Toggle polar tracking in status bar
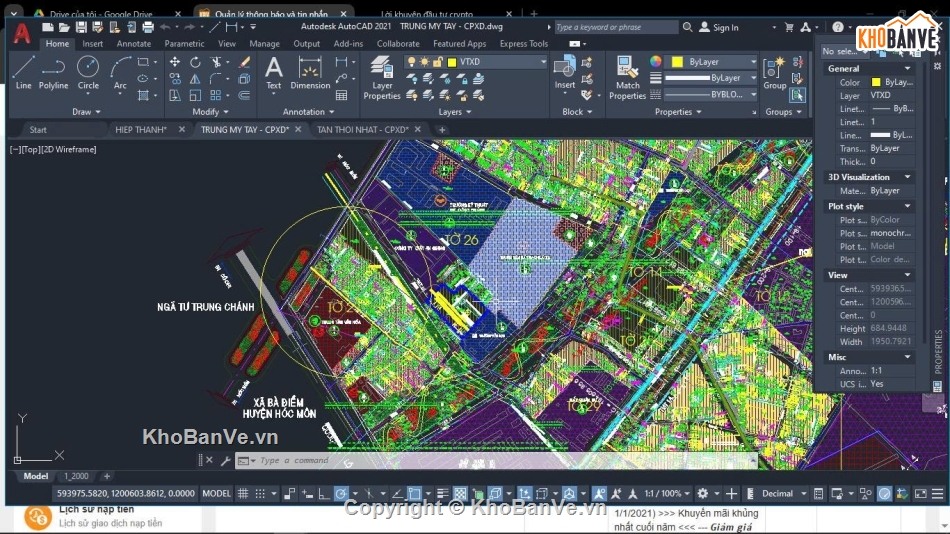Screen dimensions: 950x534 [341, 493]
